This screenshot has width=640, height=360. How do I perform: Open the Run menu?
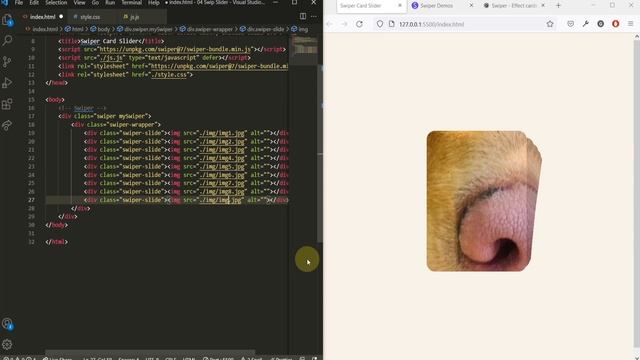click(110, 2)
